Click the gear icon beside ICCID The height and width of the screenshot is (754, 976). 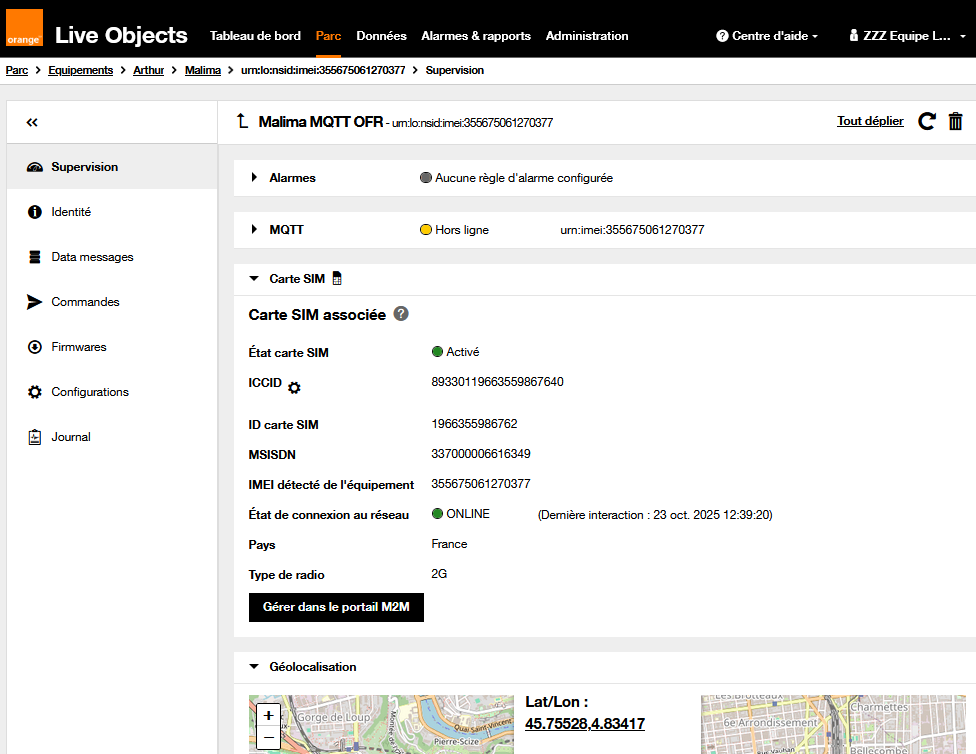[x=294, y=387]
